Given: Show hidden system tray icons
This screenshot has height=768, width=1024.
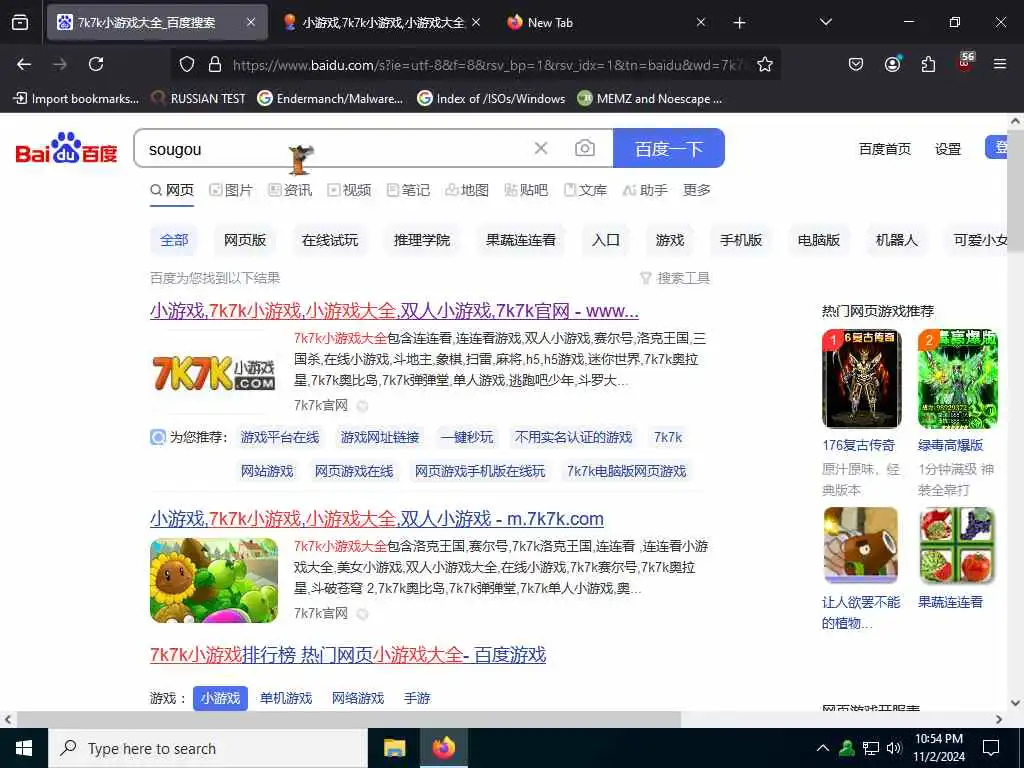Looking at the screenshot, I should point(823,748).
